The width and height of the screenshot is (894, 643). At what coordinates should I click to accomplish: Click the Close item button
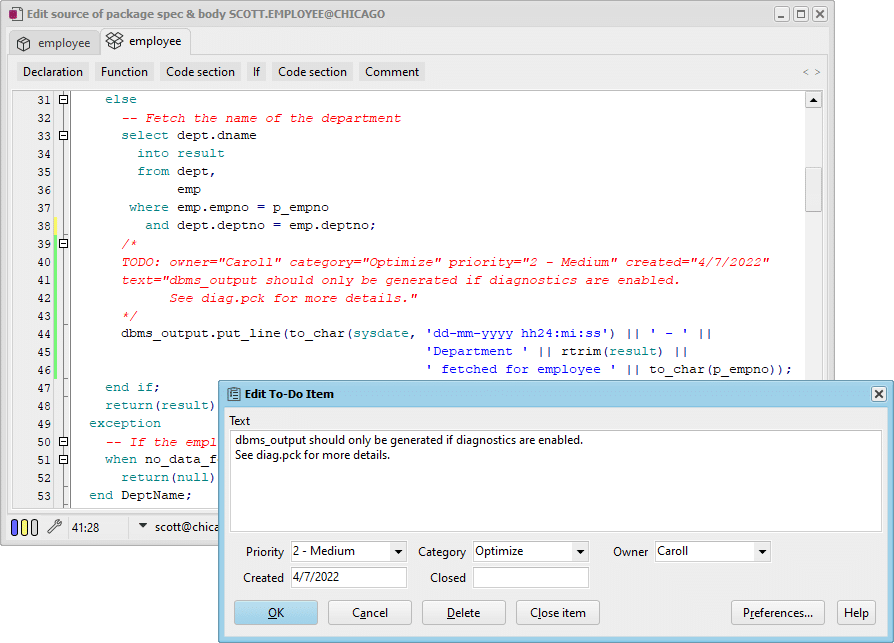[x=558, y=613]
